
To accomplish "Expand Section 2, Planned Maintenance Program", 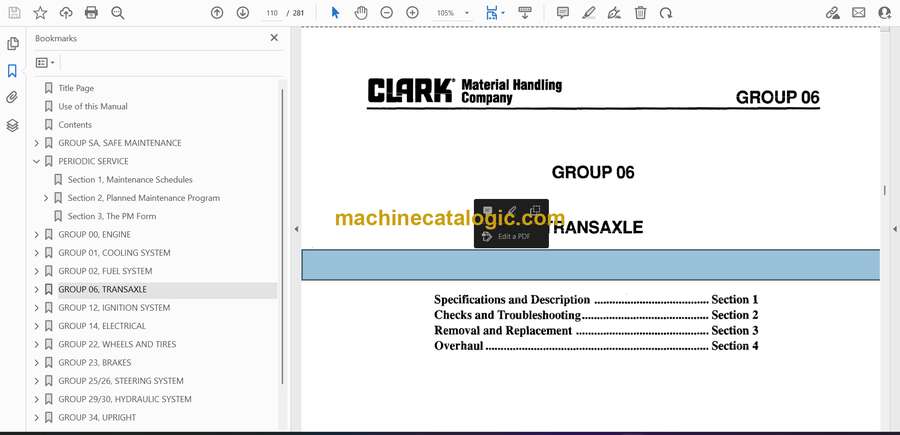I will coord(46,198).
